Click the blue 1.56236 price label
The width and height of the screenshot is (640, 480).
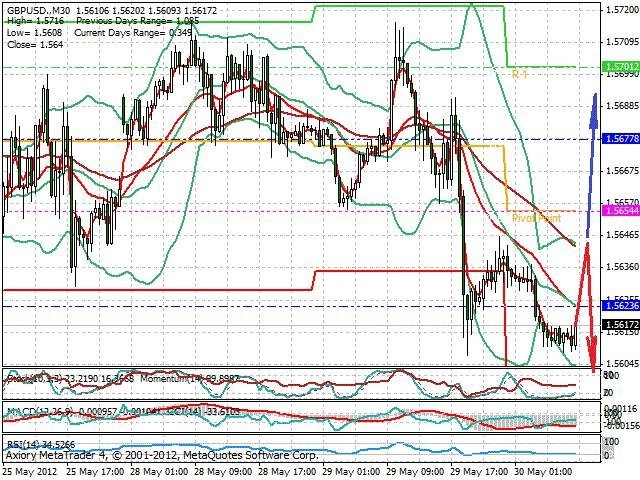pyautogui.click(x=621, y=306)
